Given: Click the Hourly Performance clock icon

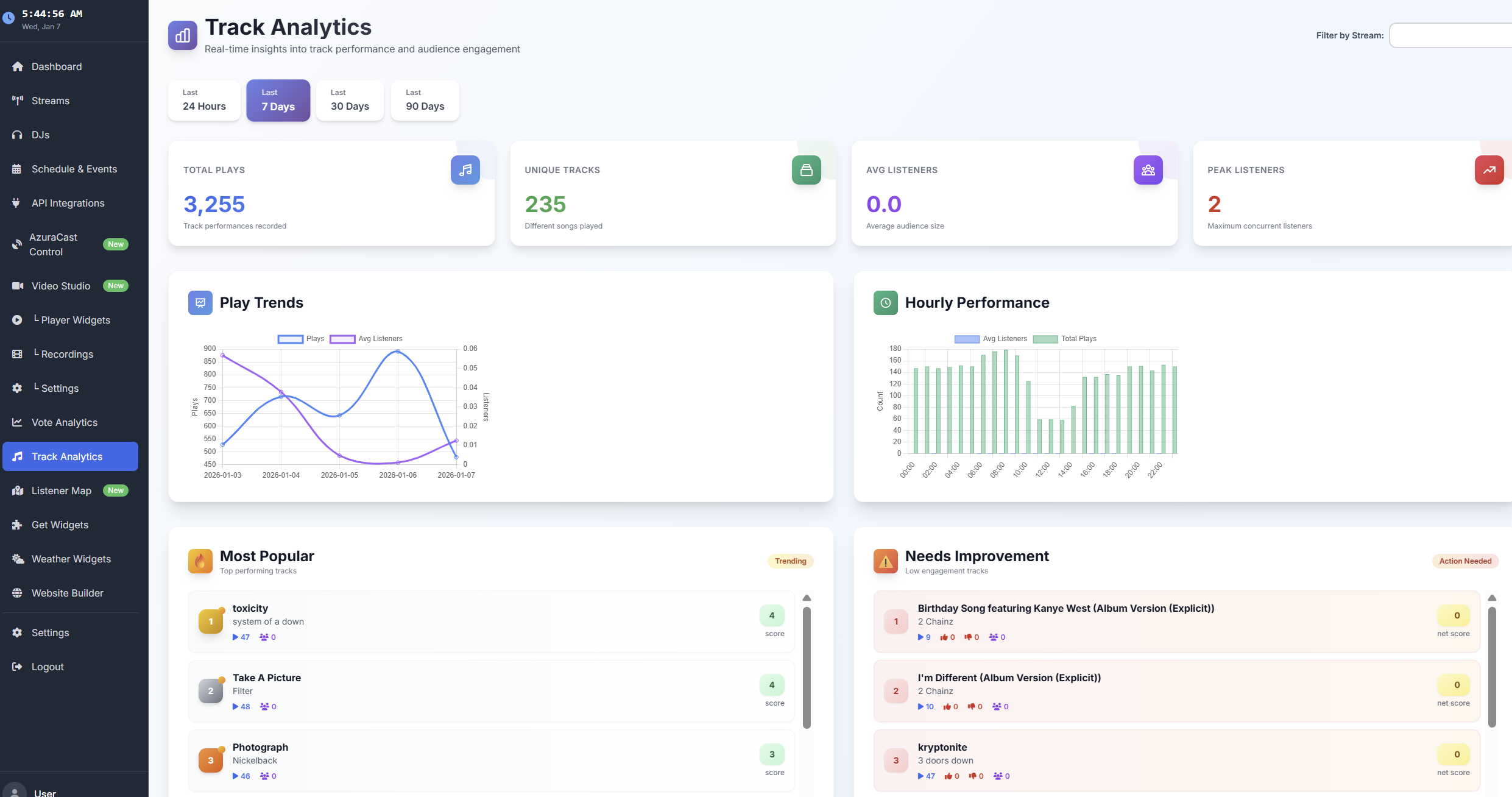Looking at the screenshot, I should click(x=885, y=303).
